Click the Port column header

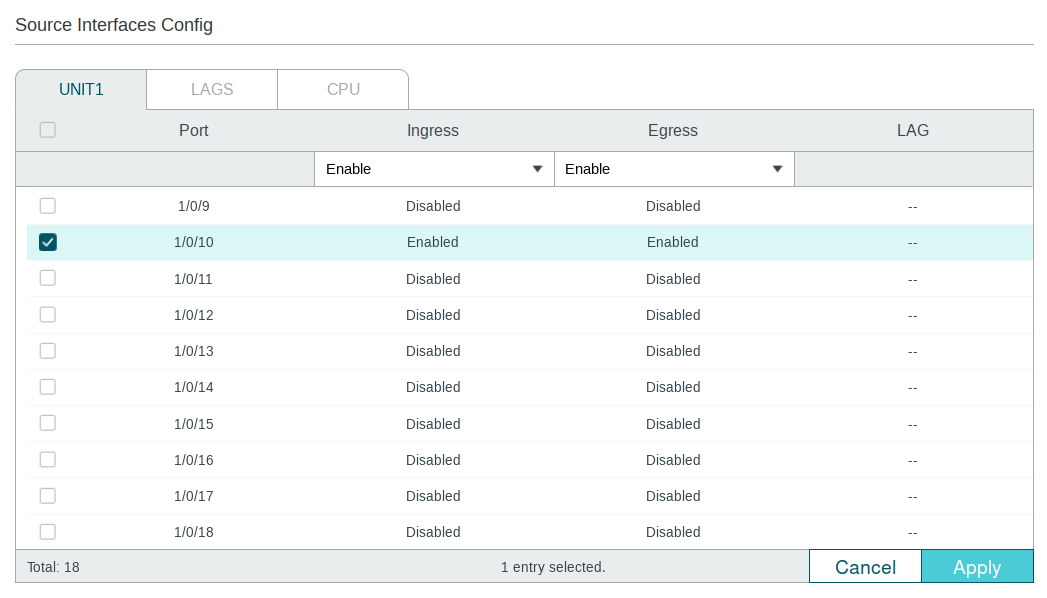click(194, 130)
